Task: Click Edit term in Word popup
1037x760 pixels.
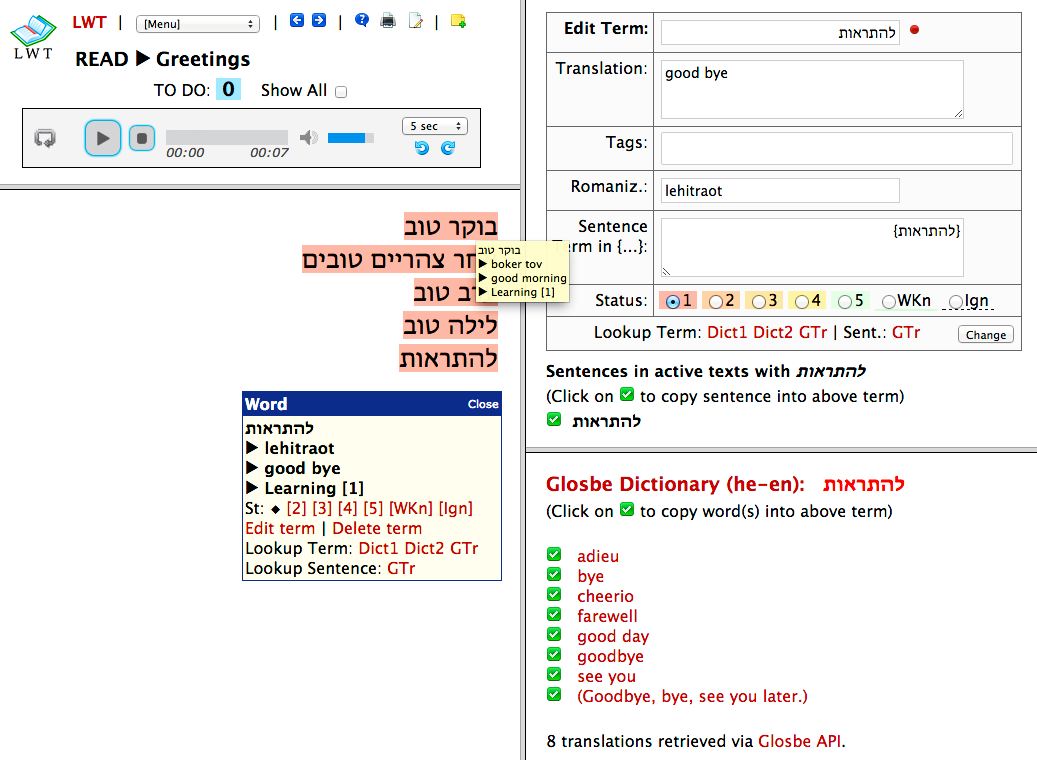Action: (280, 528)
